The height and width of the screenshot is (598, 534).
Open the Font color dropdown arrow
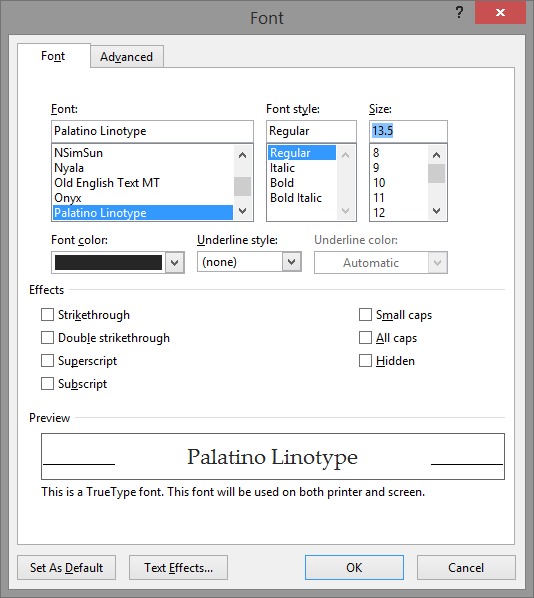click(x=175, y=262)
